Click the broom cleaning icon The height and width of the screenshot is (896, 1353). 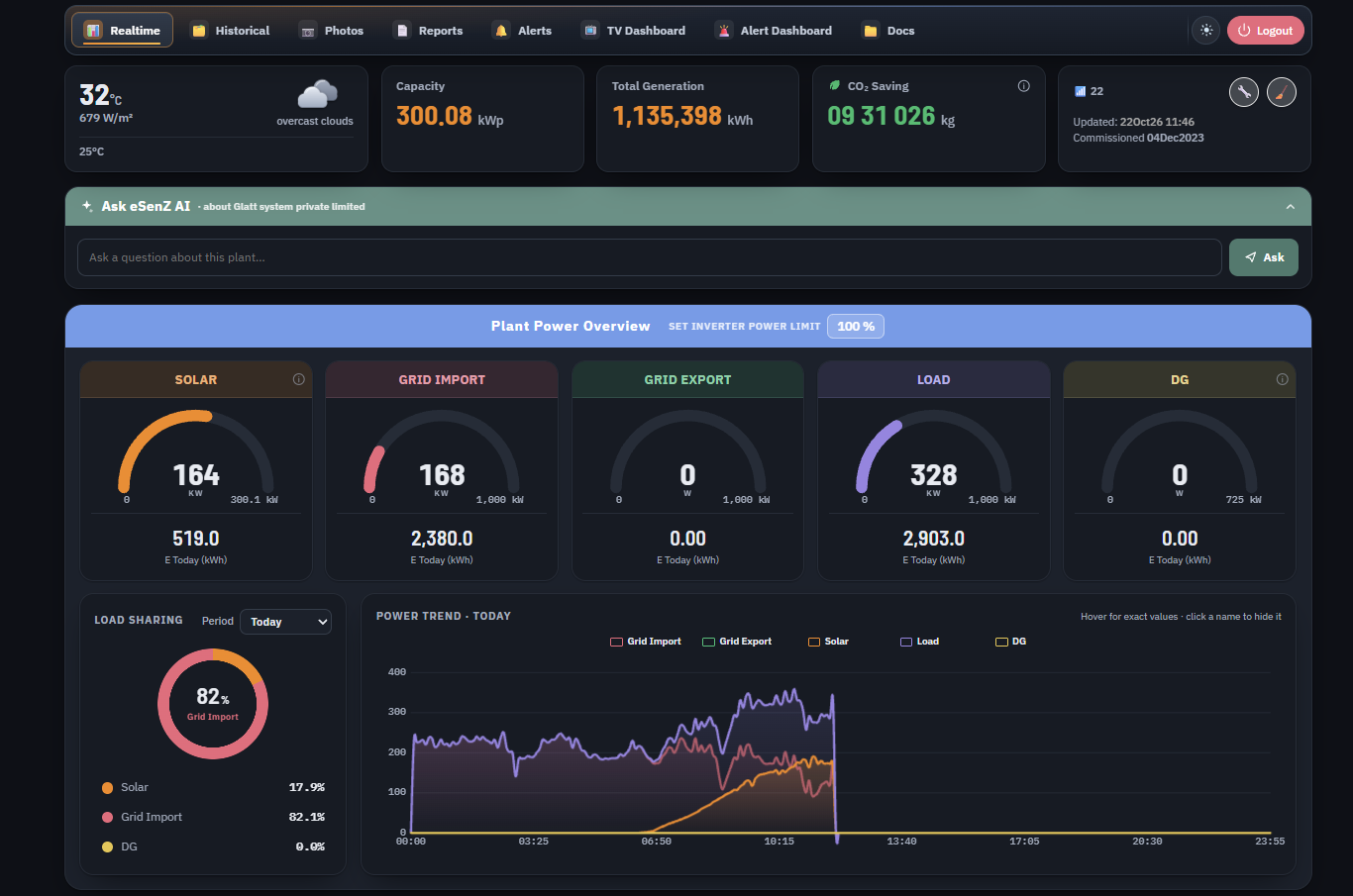(1282, 92)
